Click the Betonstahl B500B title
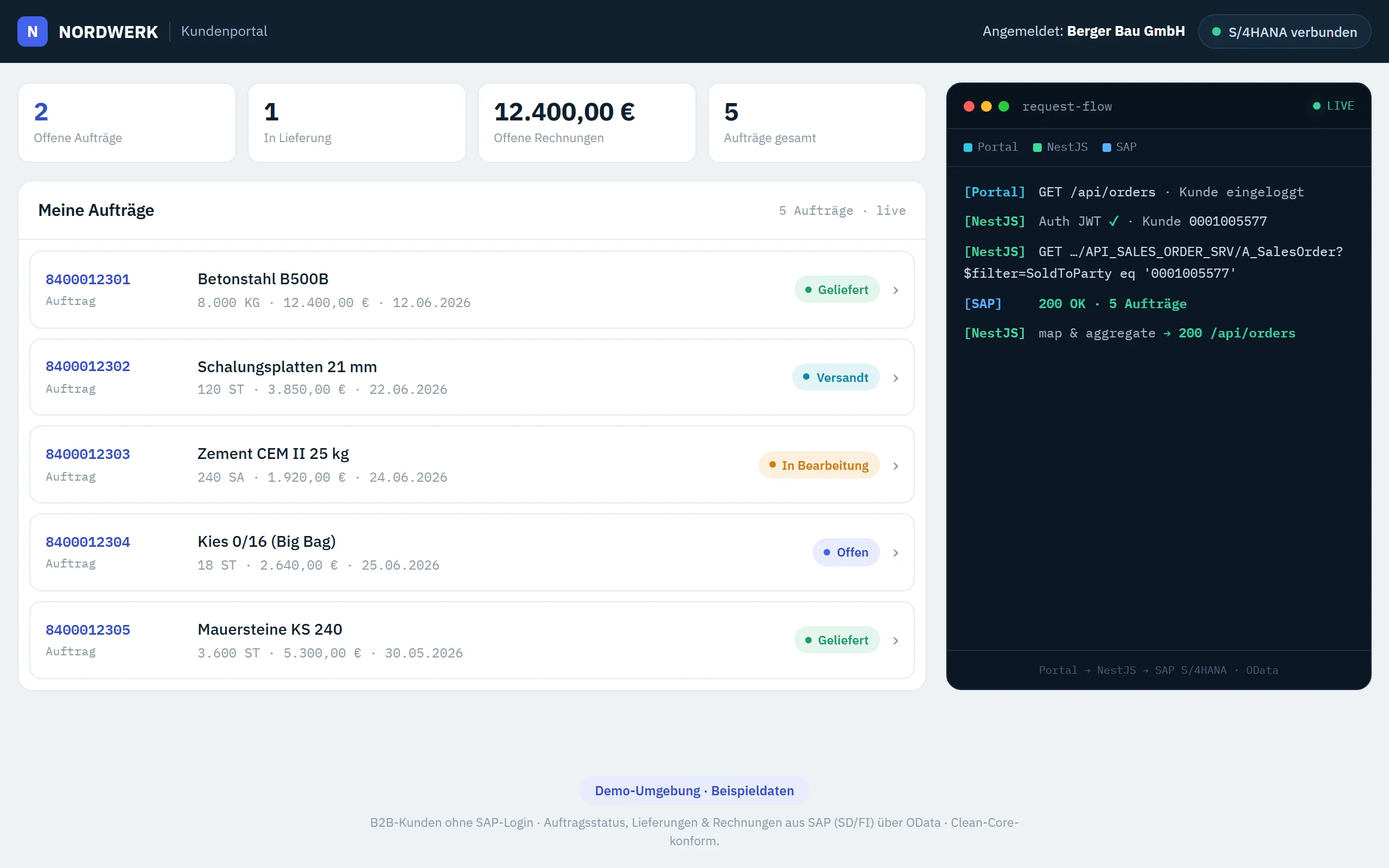 coord(263,279)
